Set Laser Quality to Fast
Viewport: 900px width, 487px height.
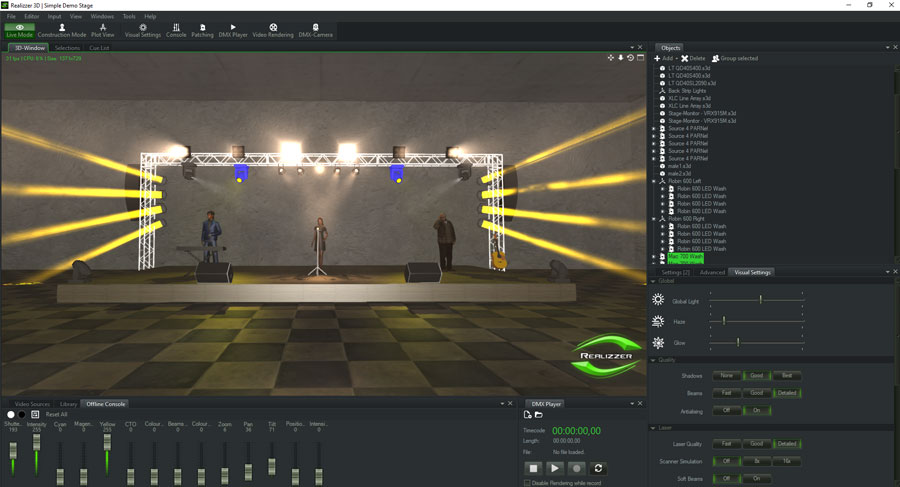point(727,444)
